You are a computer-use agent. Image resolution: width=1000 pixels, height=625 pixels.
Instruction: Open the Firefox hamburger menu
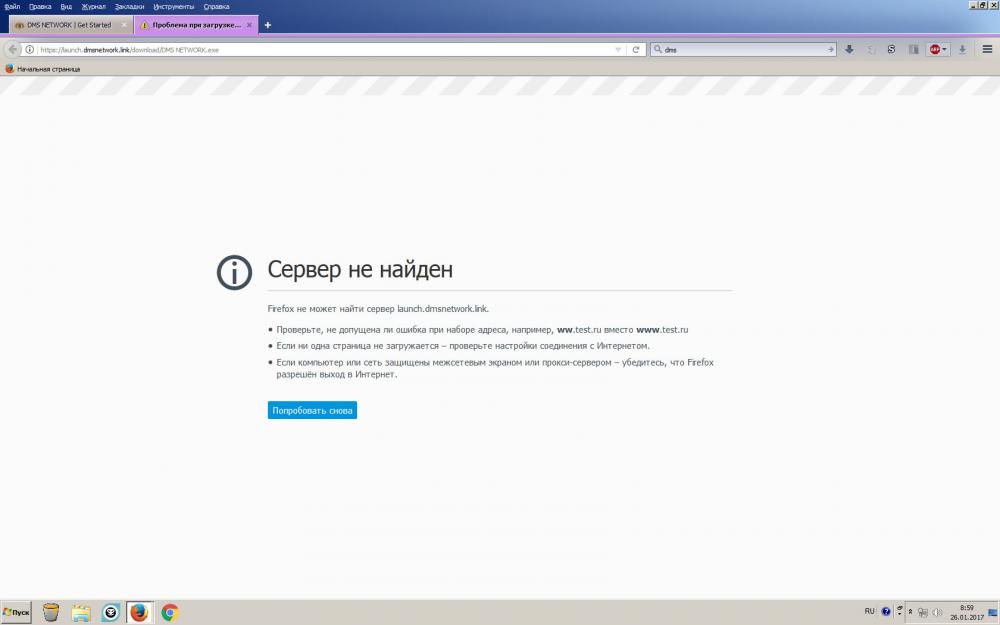coord(987,49)
